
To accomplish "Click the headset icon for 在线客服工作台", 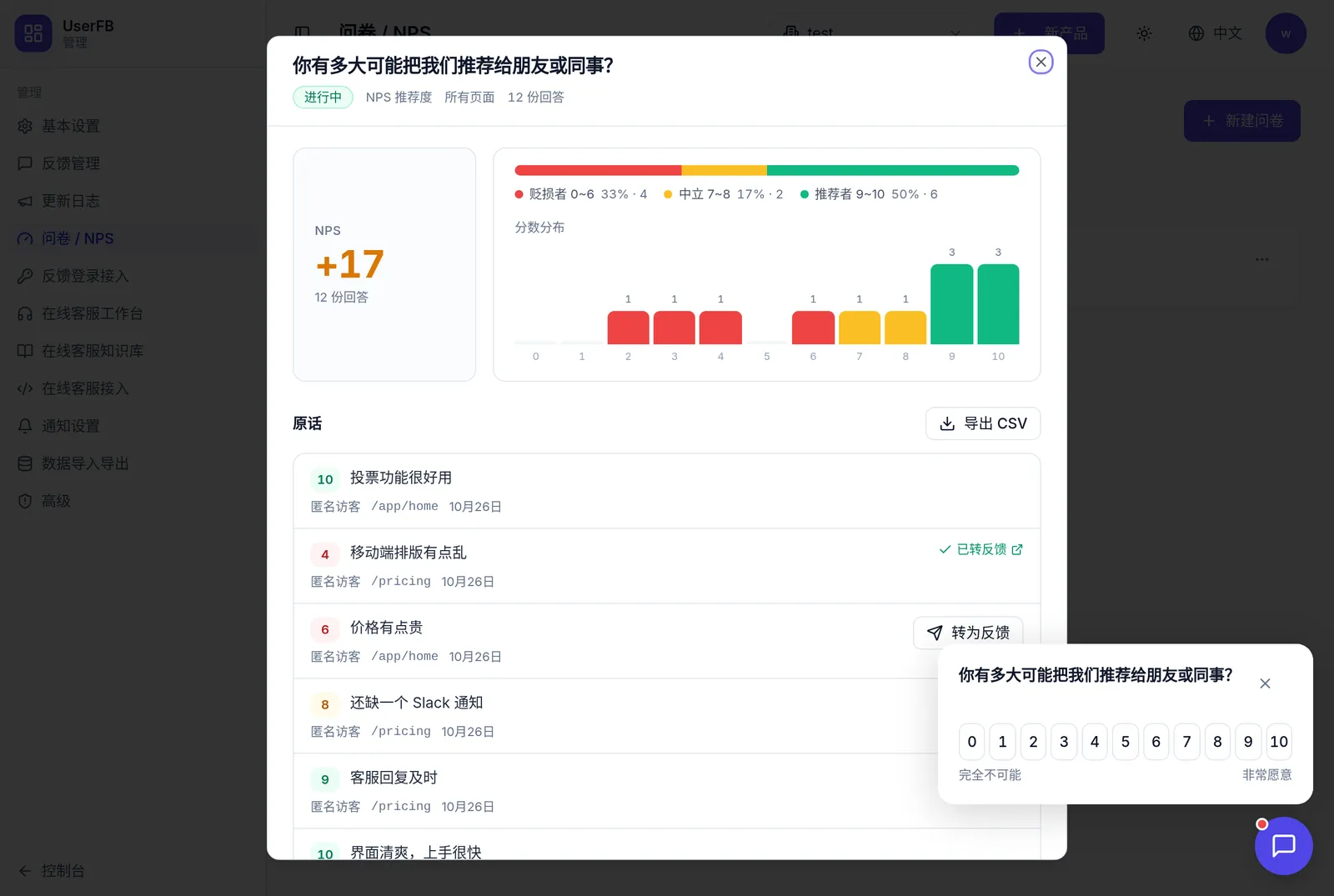I will pos(25,313).
